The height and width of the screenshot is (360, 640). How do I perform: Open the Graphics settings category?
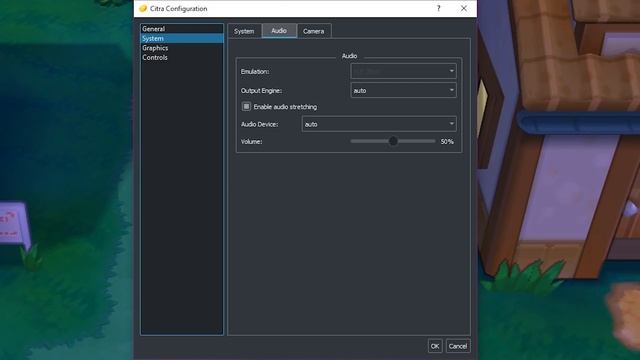click(x=182, y=48)
